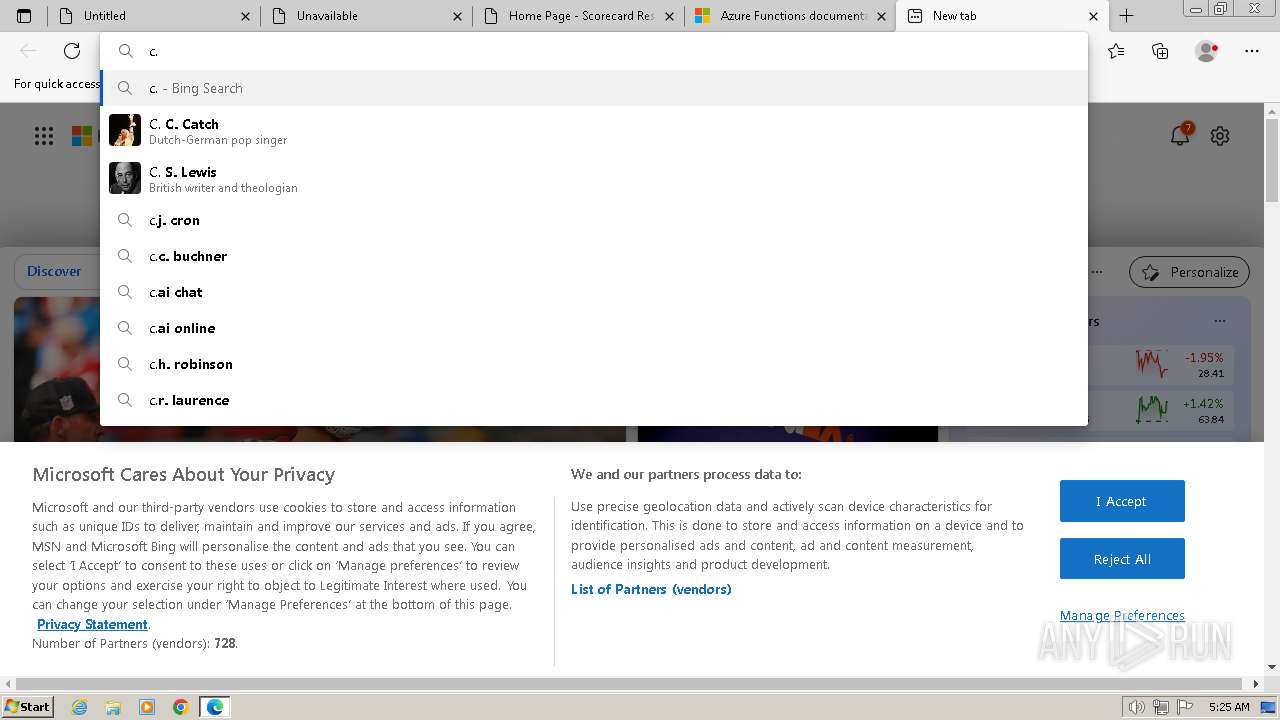Select 'c.ai online' suggestion
This screenshot has width=1280, height=720.
click(x=594, y=328)
